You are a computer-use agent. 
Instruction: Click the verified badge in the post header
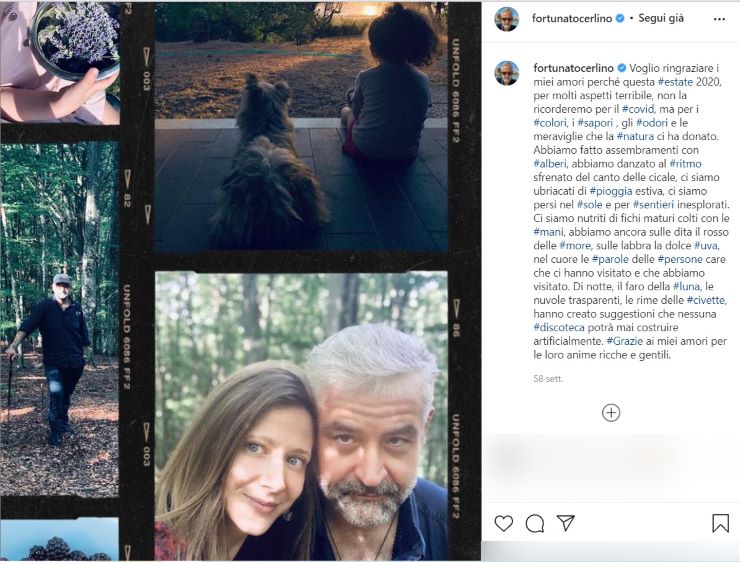[620, 19]
